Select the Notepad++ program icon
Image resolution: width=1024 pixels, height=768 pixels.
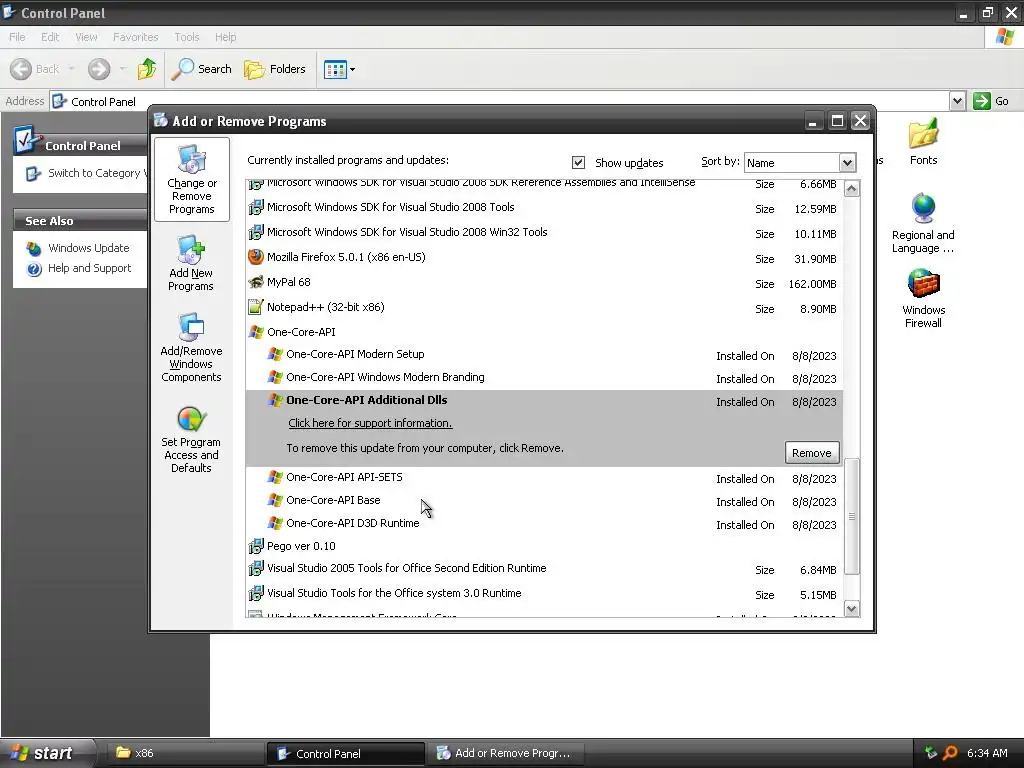point(255,307)
